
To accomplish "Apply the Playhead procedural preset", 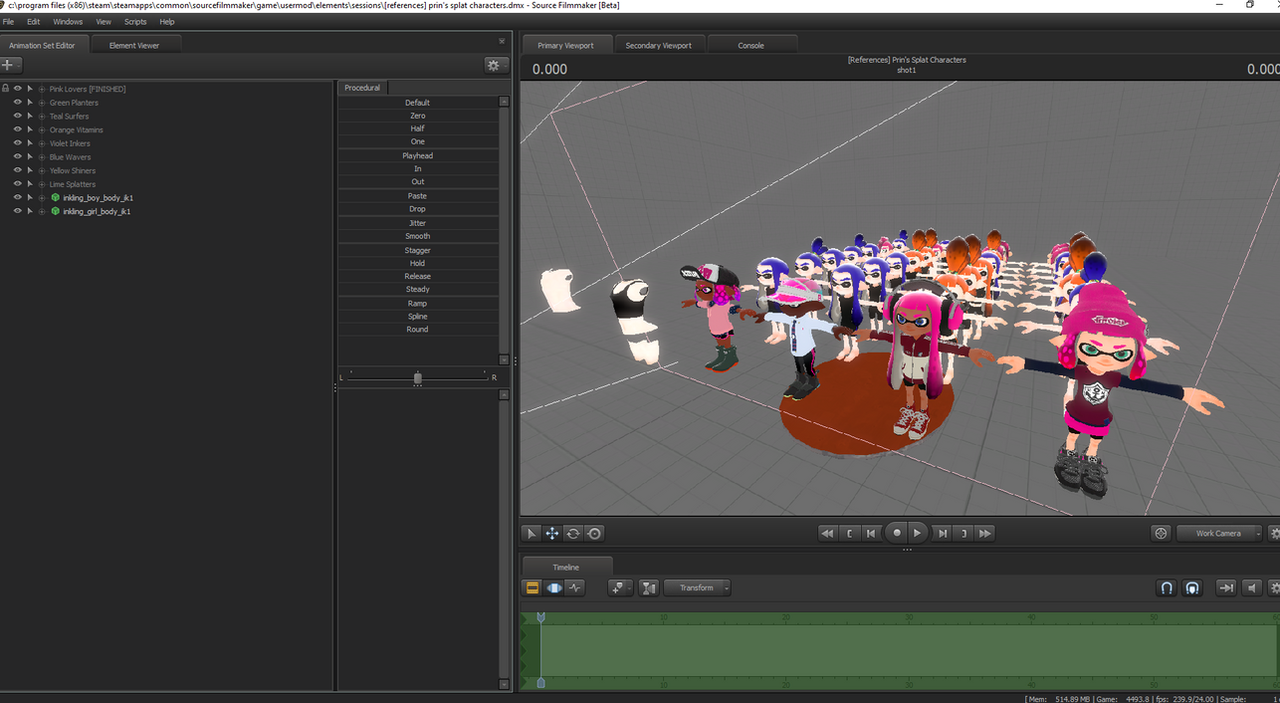I will 418,156.
